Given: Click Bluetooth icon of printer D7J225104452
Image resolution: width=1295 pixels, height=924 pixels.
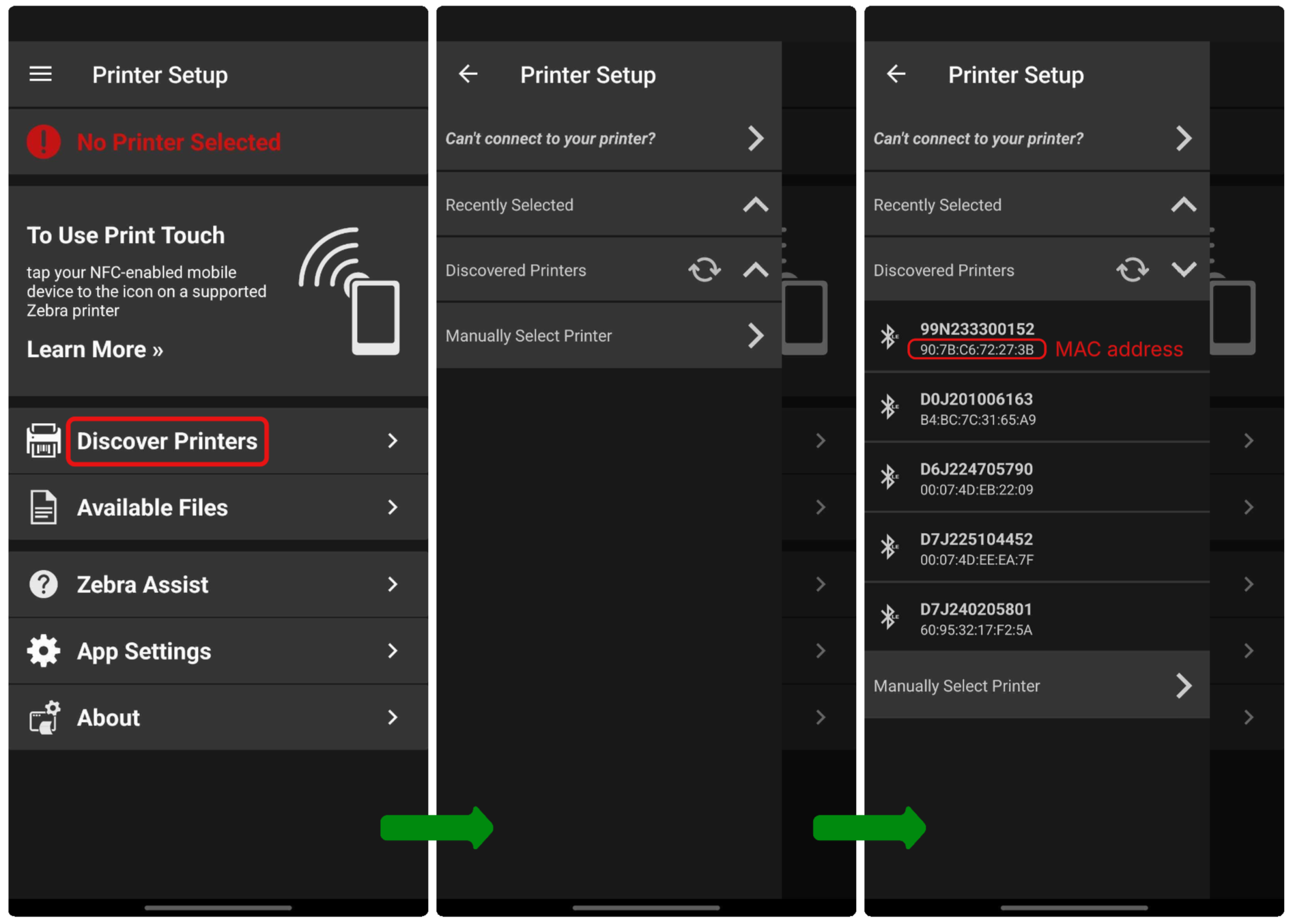Looking at the screenshot, I should click(889, 547).
